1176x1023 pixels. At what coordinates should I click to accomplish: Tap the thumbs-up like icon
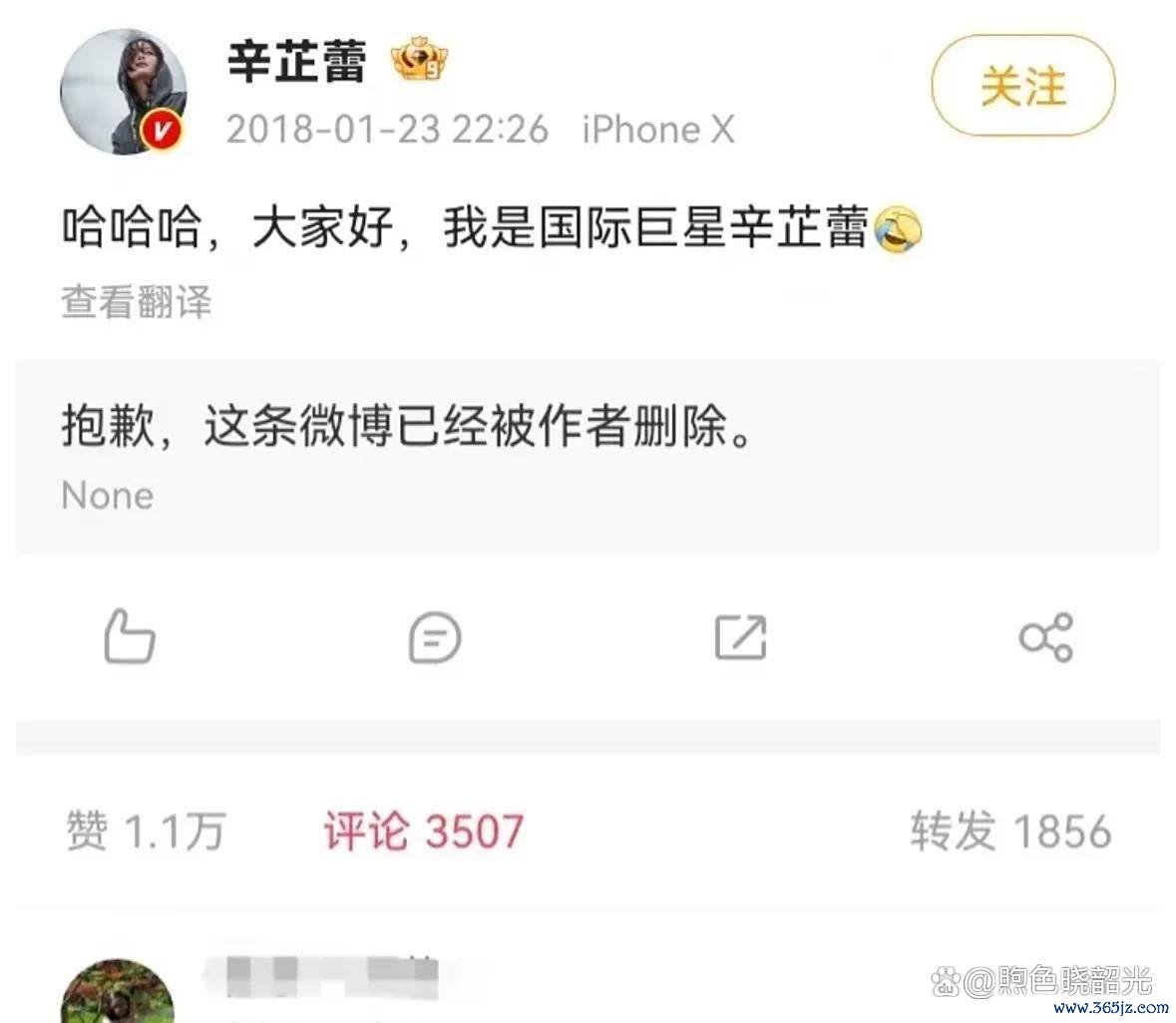(x=130, y=637)
